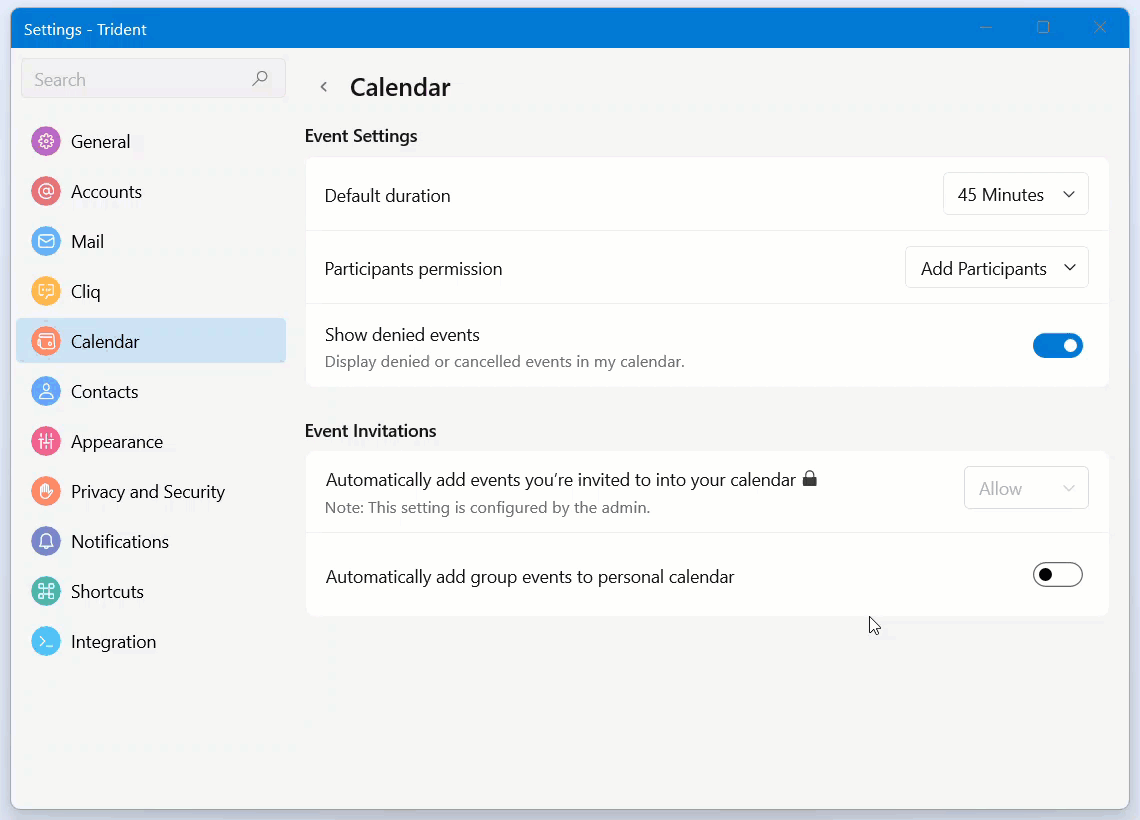Viewport: 1140px width, 820px height.
Task: Click the General settings gear icon
Action: 46,142
